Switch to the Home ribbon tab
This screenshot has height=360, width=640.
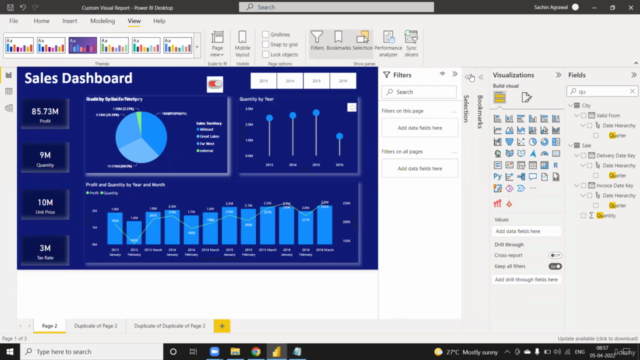(x=41, y=21)
